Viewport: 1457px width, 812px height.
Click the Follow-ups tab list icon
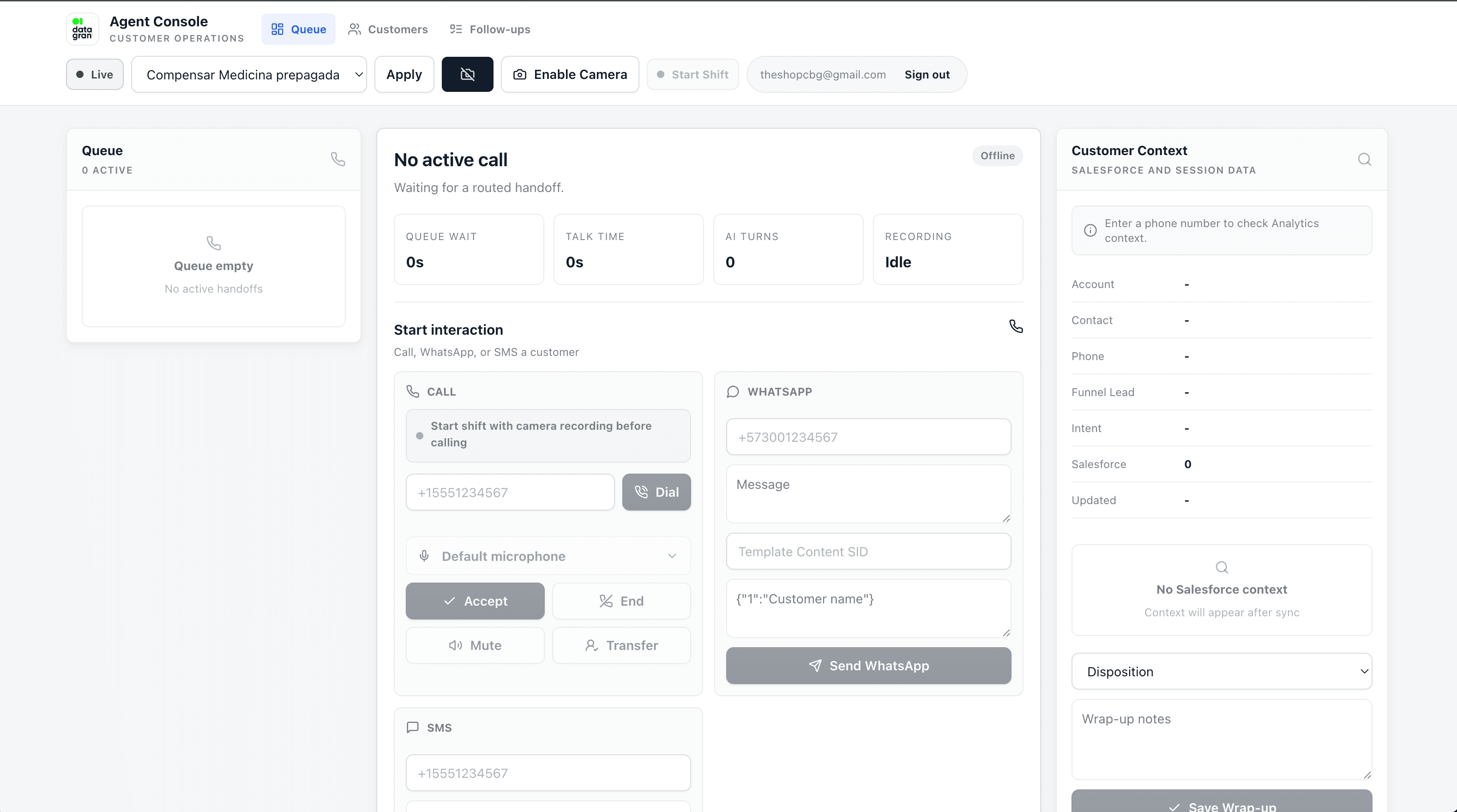tap(456, 29)
